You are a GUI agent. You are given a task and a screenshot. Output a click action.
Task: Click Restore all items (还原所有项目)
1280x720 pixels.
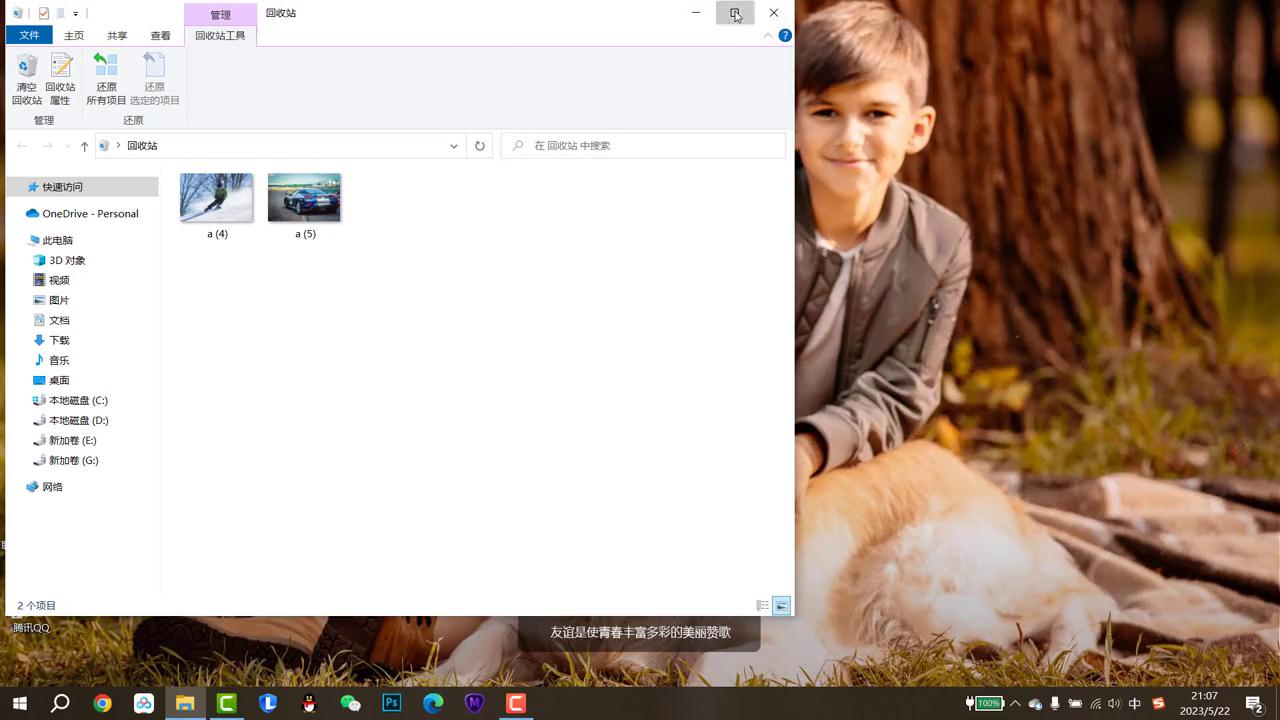(x=106, y=79)
